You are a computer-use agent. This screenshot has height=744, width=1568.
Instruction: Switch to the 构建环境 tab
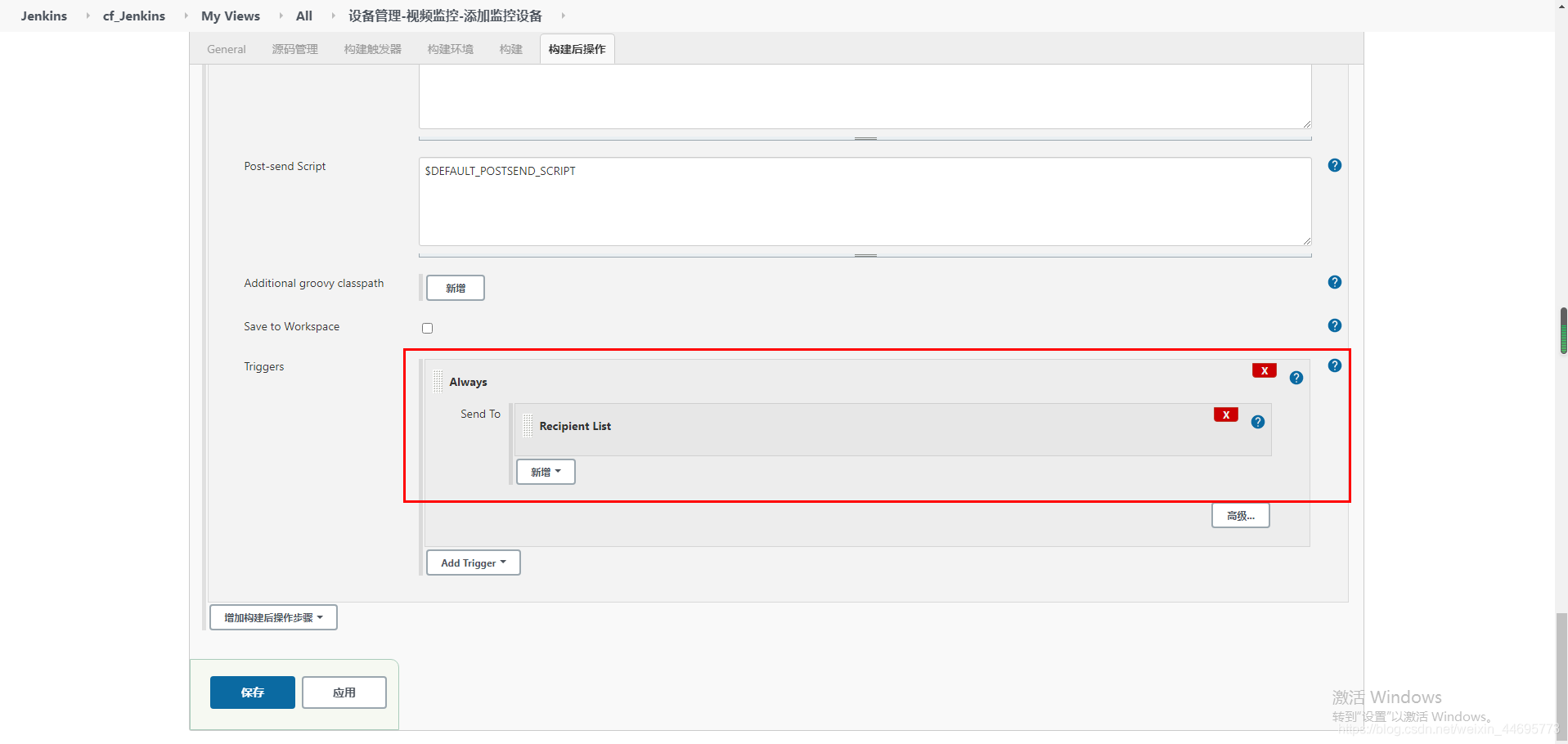pos(450,49)
